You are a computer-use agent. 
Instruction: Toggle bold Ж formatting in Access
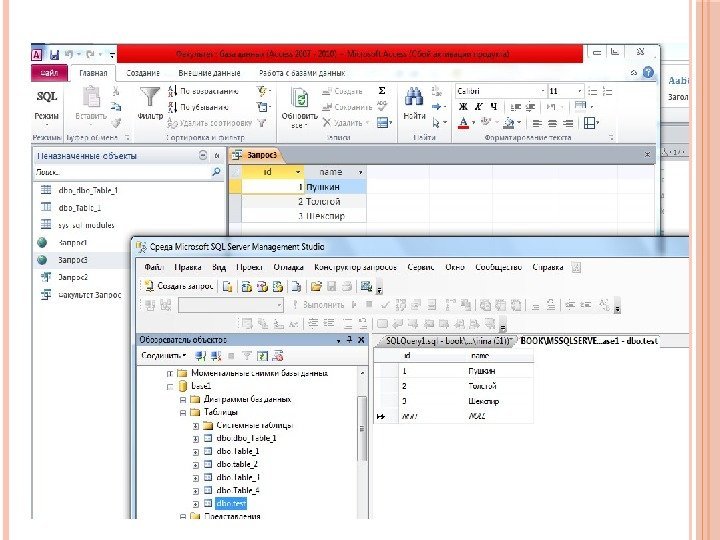pyautogui.click(x=463, y=107)
